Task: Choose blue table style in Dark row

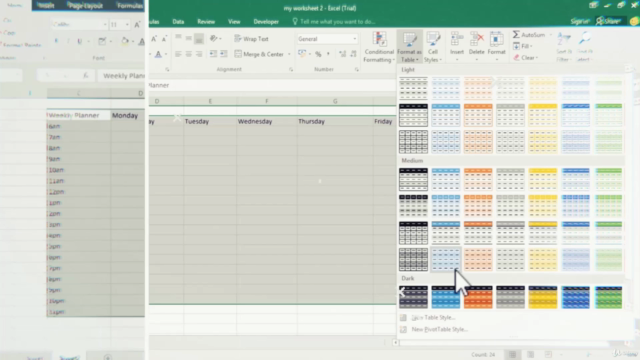Action: pos(446,297)
